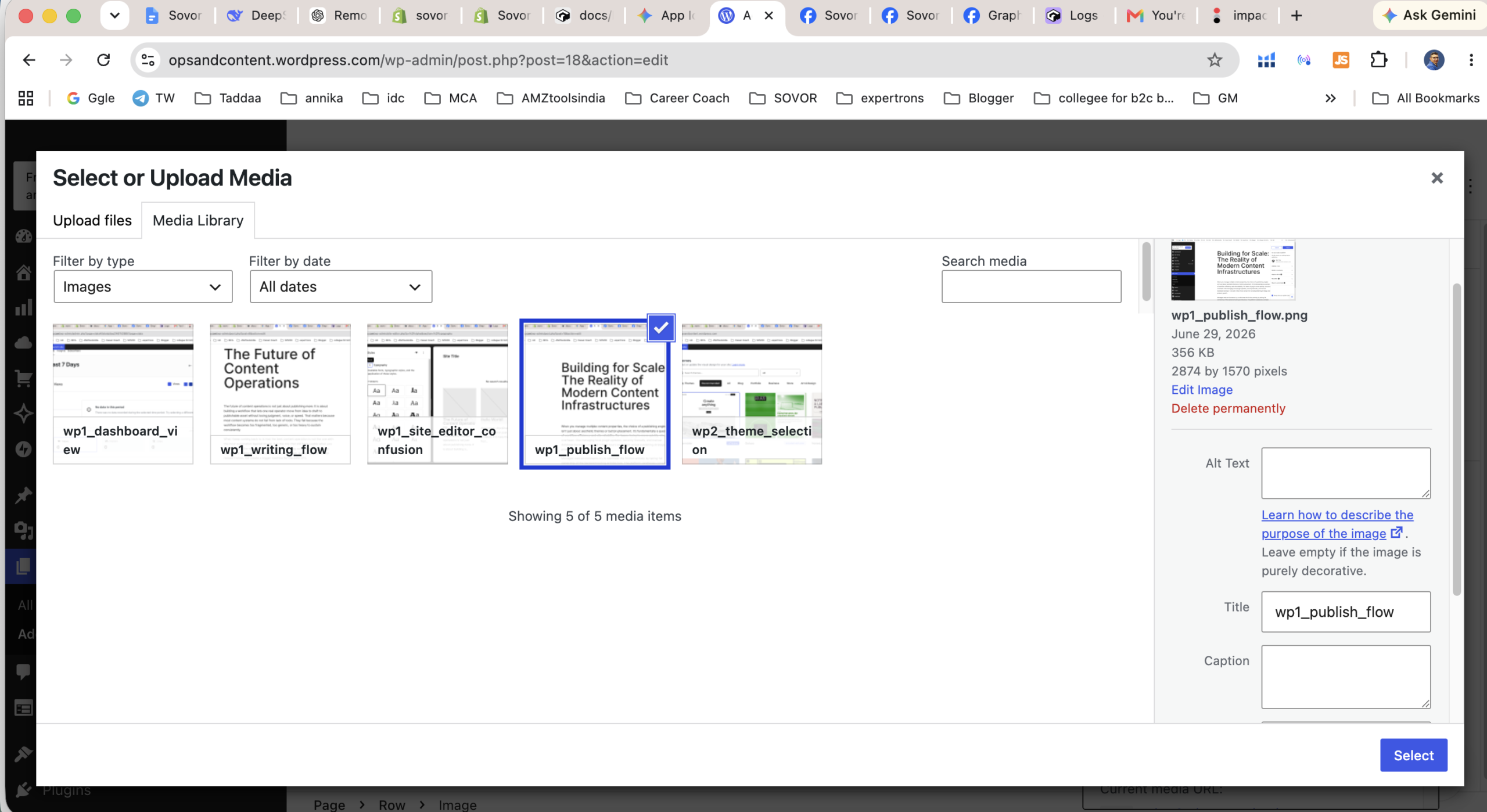Click the wp1_publish_flow.png filename
The height and width of the screenshot is (812, 1487).
(x=1239, y=315)
